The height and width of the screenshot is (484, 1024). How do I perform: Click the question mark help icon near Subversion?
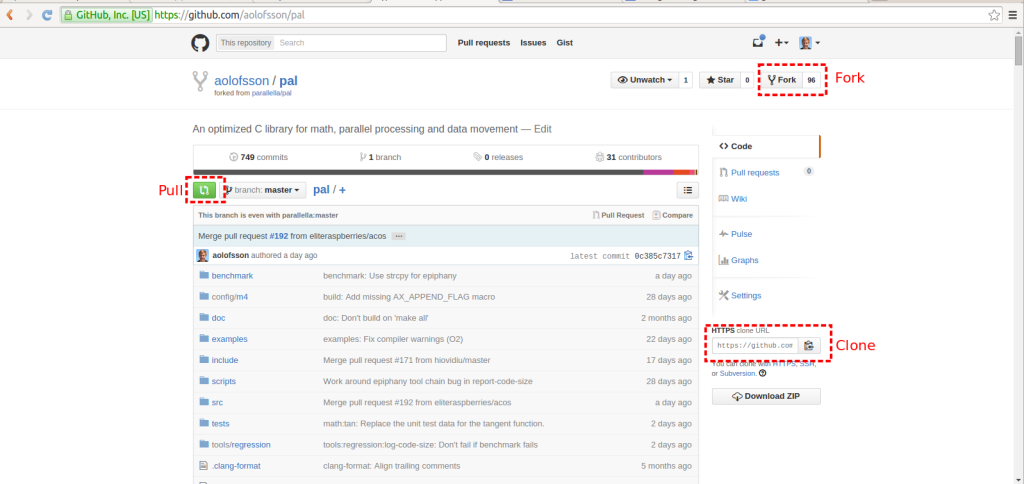pos(763,374)
